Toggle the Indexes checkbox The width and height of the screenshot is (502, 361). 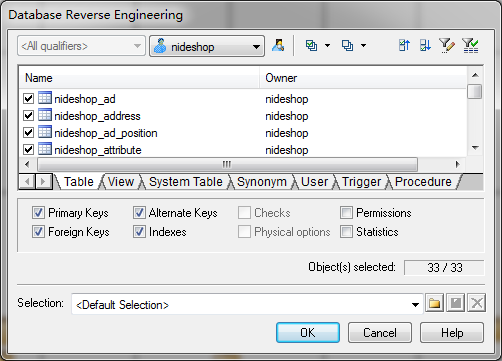tap(139, 231)
